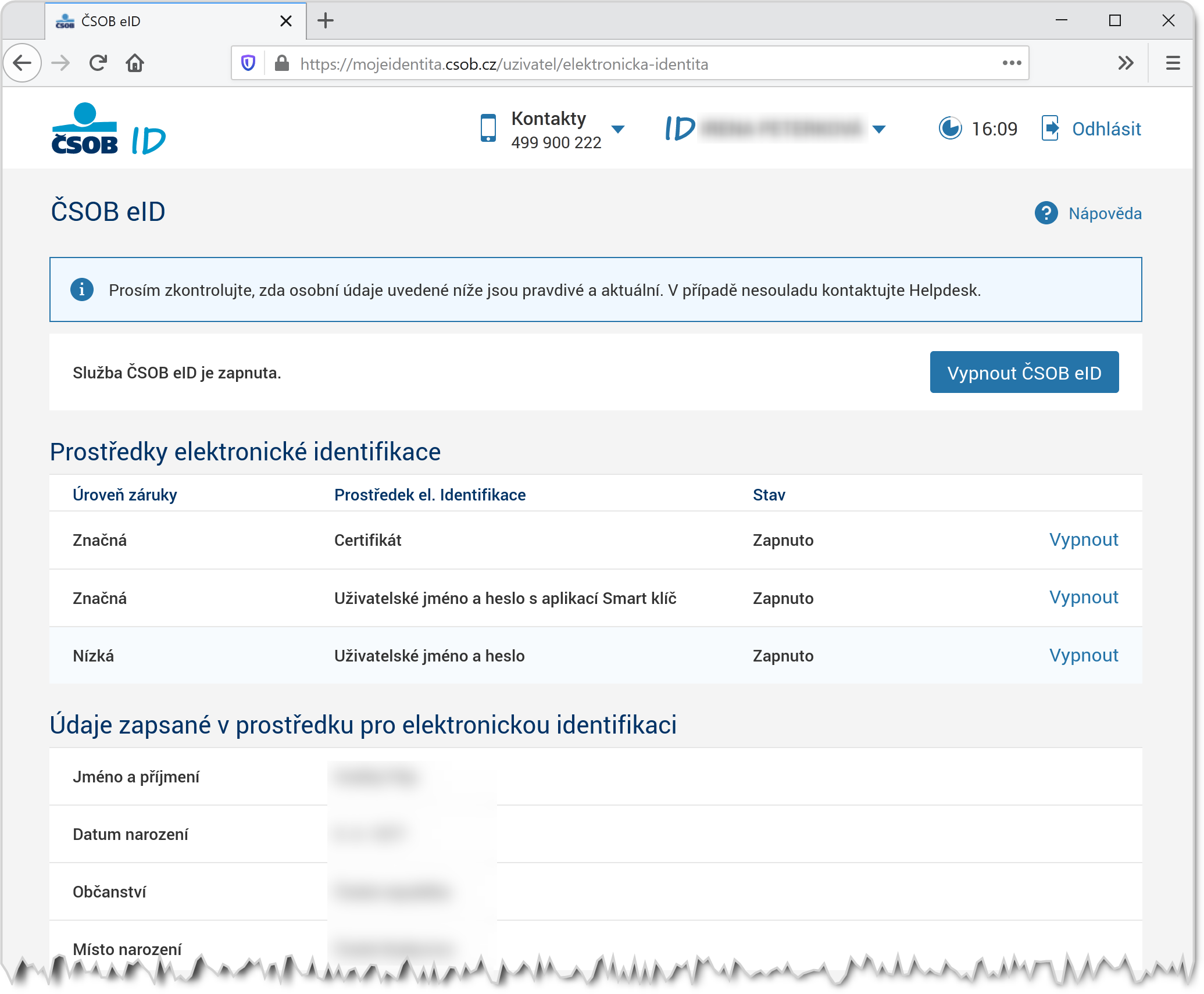Click the question mark help icon
The height and width of the screenshot is (994, 1204).
[x=1046, y=213]
